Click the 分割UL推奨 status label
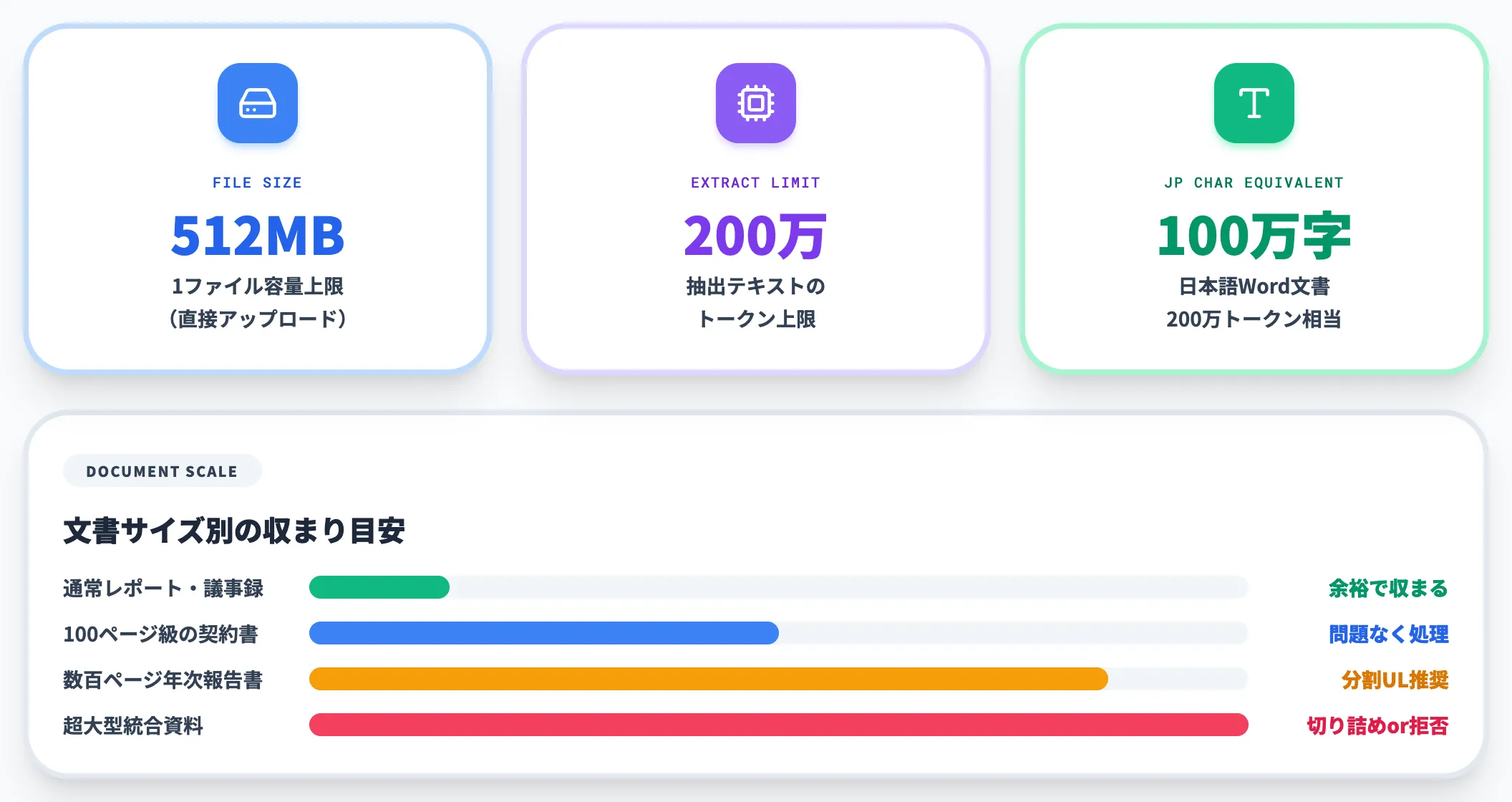This screenshot has width=1512, height=802. tap(1395, 680)
